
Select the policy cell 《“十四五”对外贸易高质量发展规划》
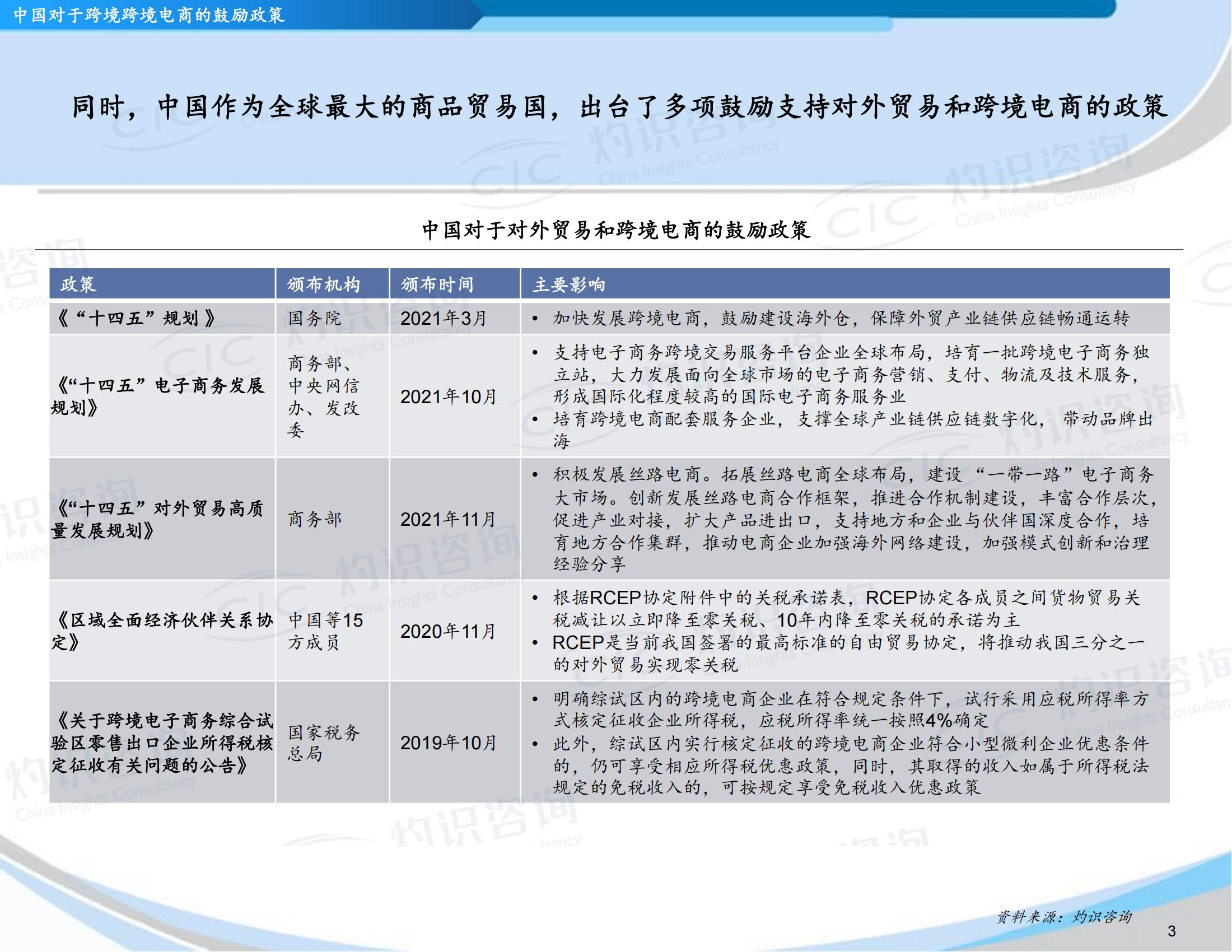tap(162, 519)
